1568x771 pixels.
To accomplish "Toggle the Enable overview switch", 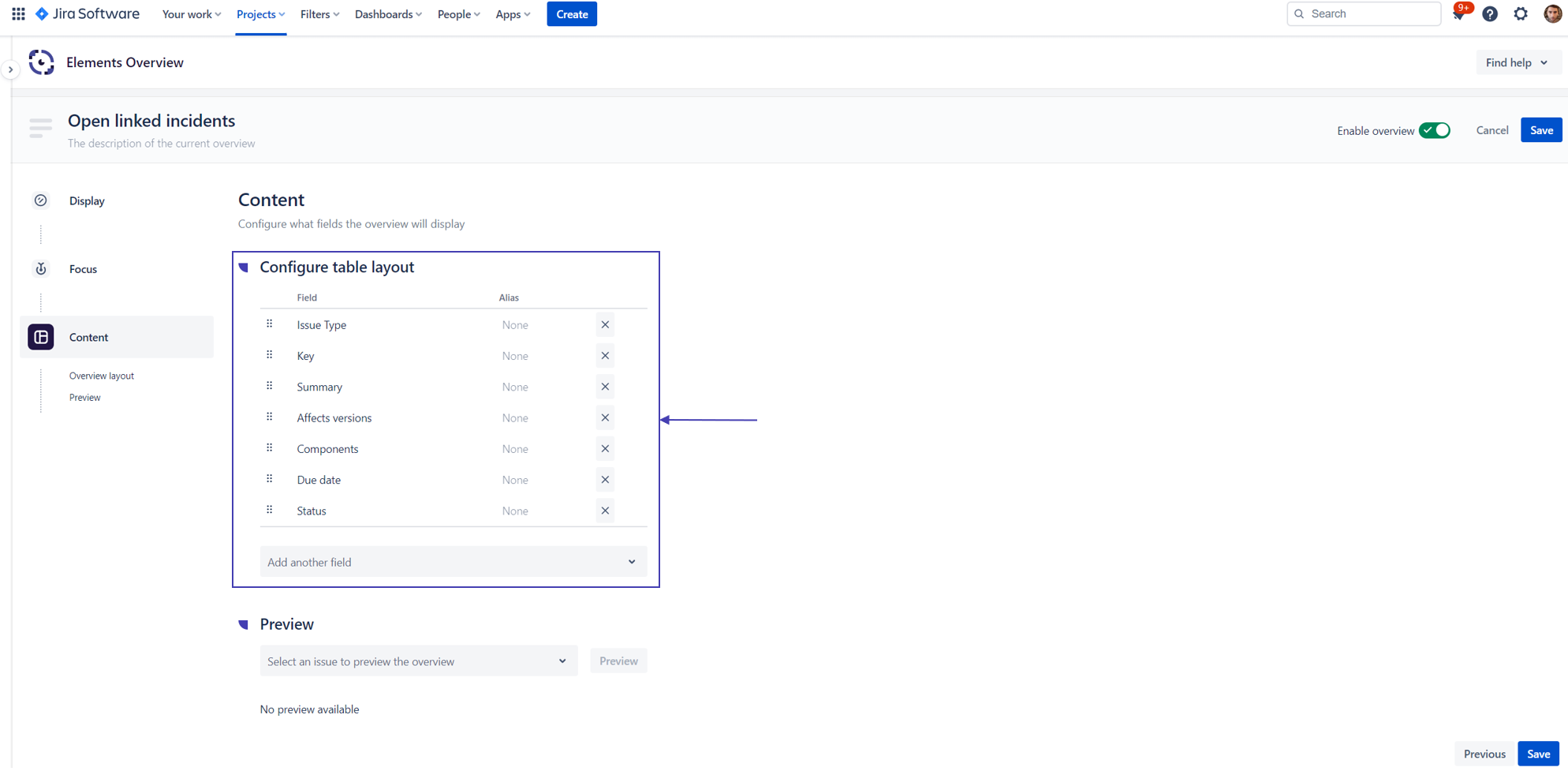I will pos(1434,131).
